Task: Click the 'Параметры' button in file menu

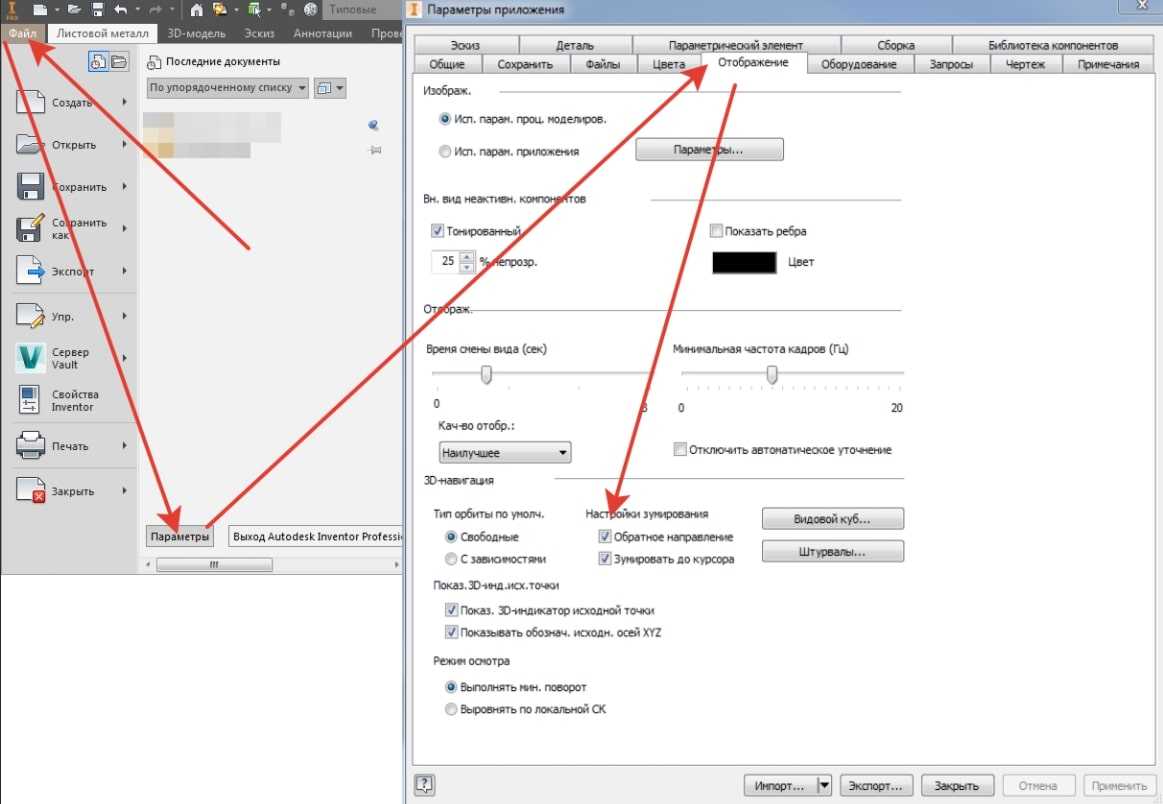Action: pyautogui.click(x=180, y=537)
